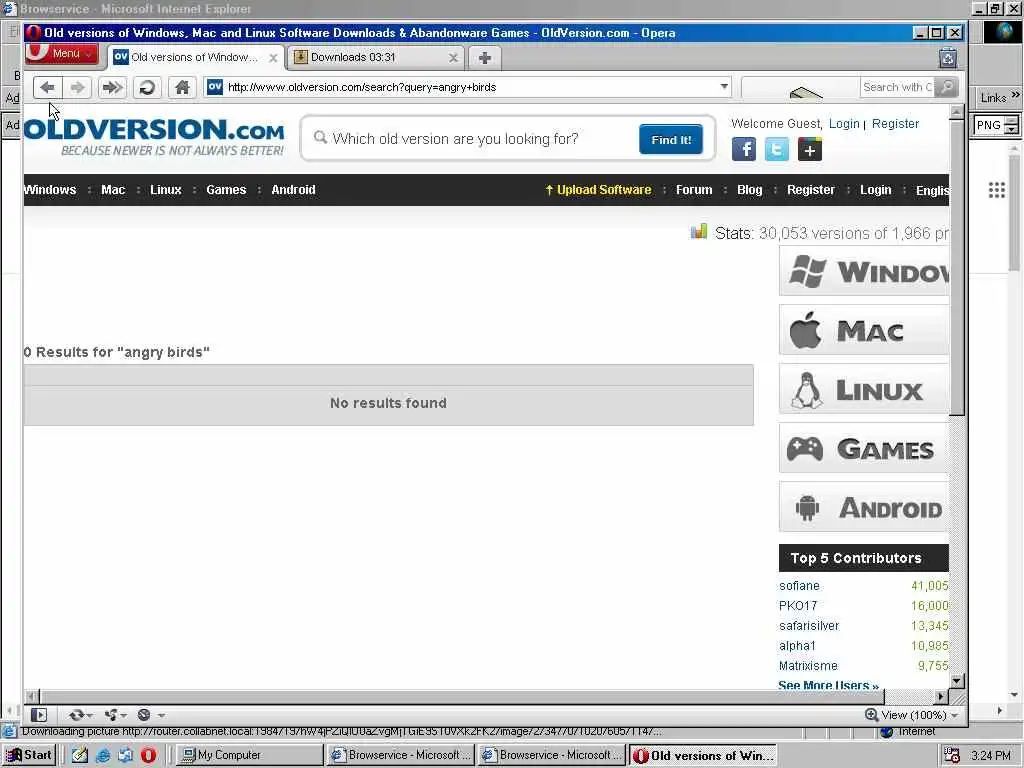Close the Old versions of Windows tab

coord(273,57)
